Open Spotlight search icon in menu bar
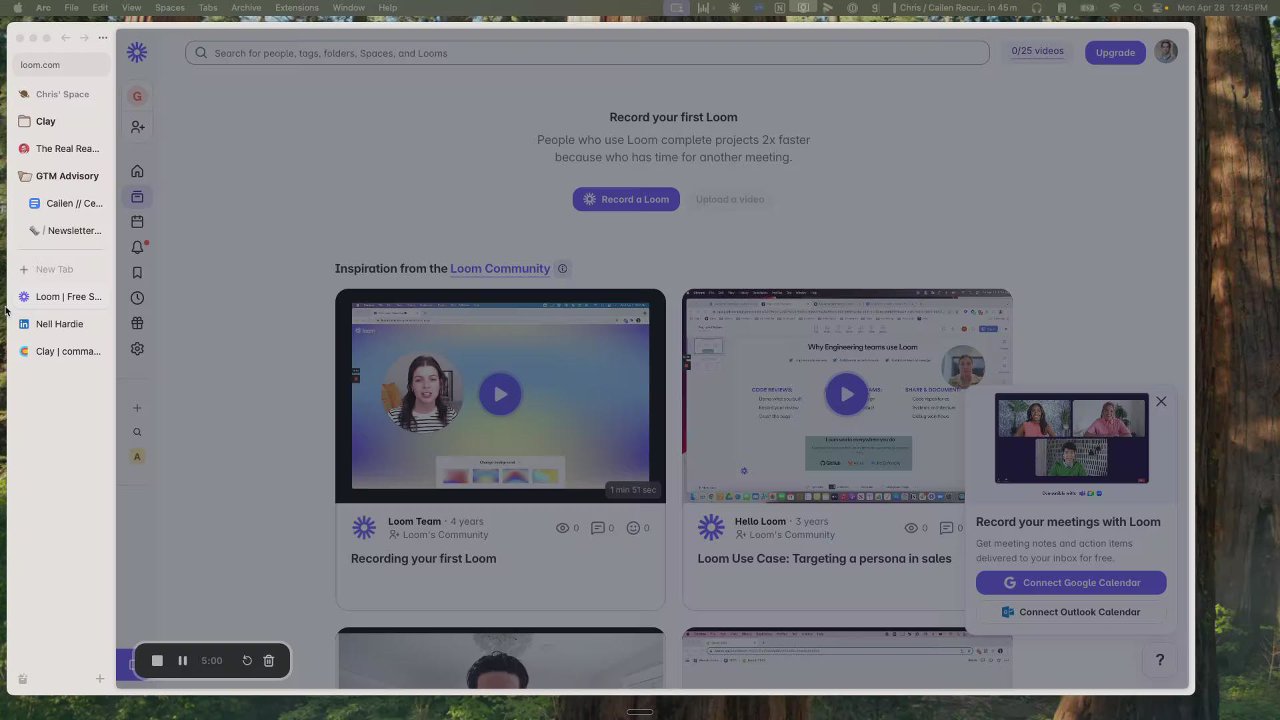This screenshot has width=1280, height=720. pos(1138,8)
